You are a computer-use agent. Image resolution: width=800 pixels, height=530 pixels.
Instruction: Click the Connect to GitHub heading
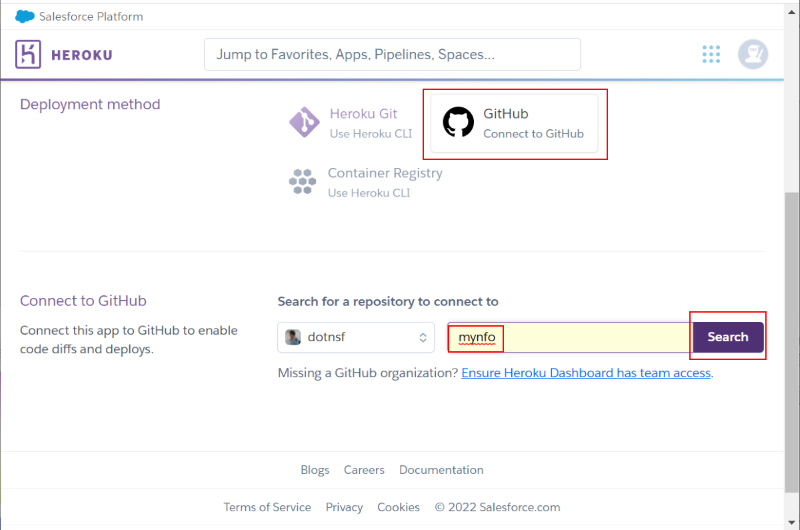click(x=83, y=300)
